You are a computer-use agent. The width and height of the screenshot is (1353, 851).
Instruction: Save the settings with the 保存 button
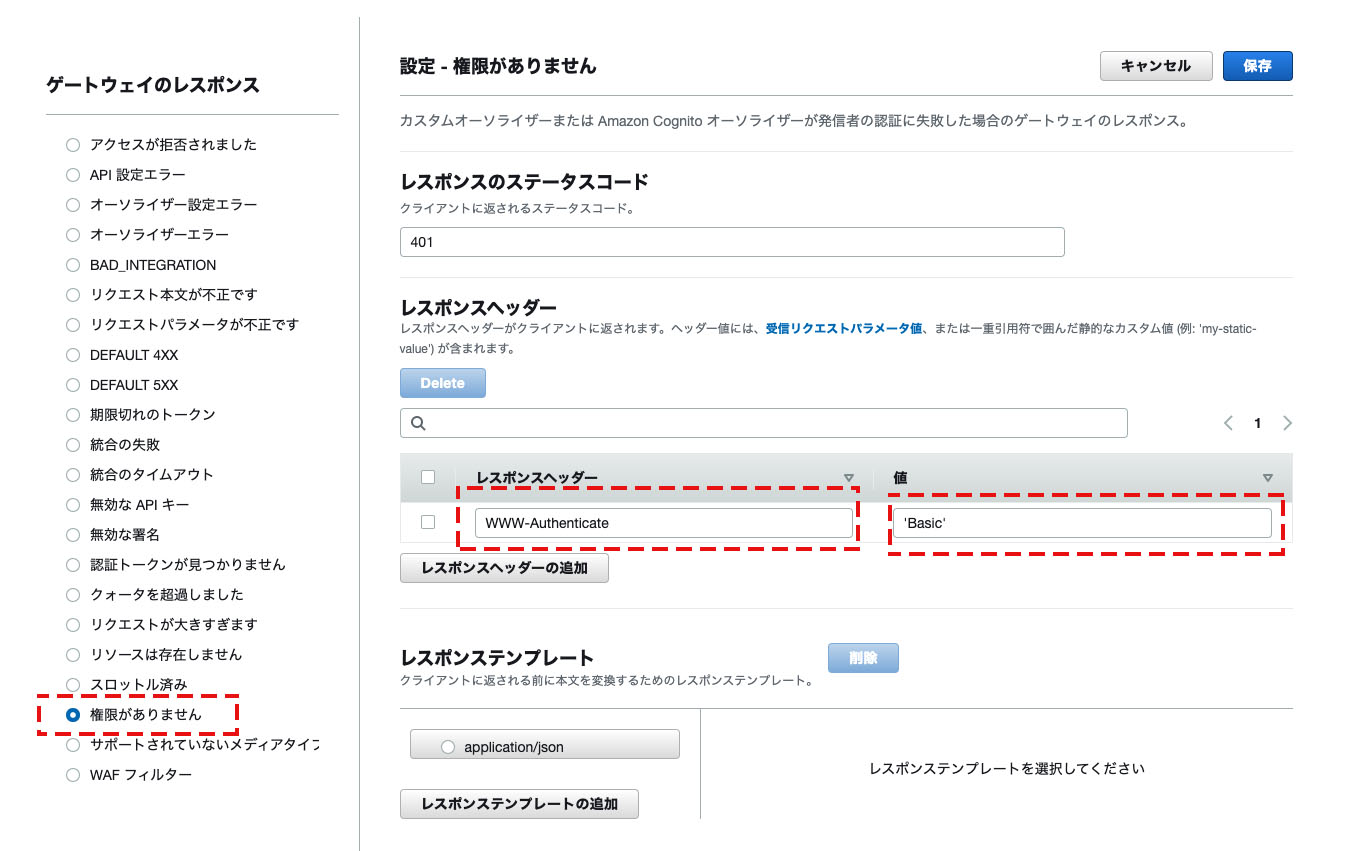click(x=1257, y=66)
